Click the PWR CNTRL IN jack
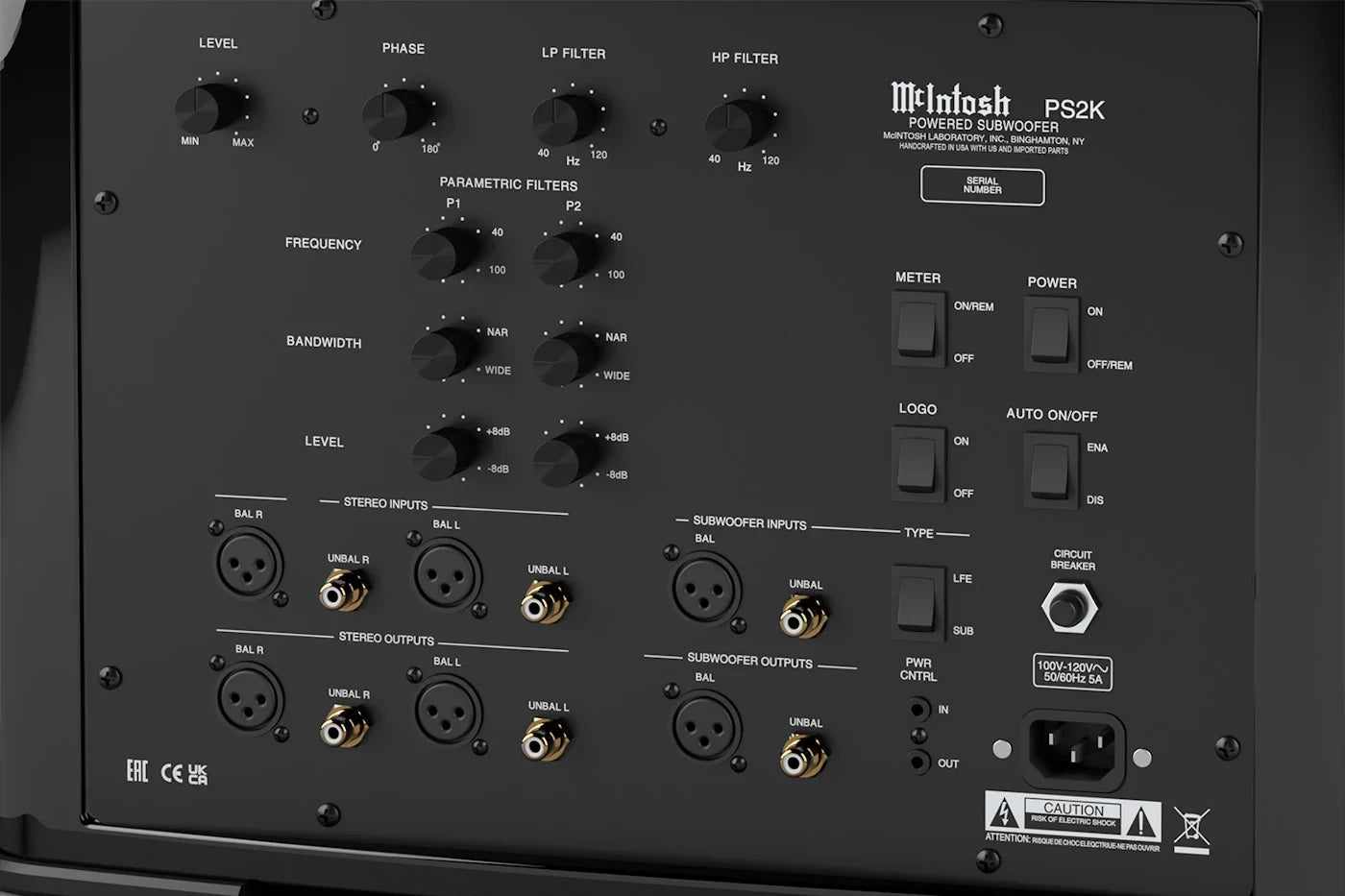 (918, 710)
